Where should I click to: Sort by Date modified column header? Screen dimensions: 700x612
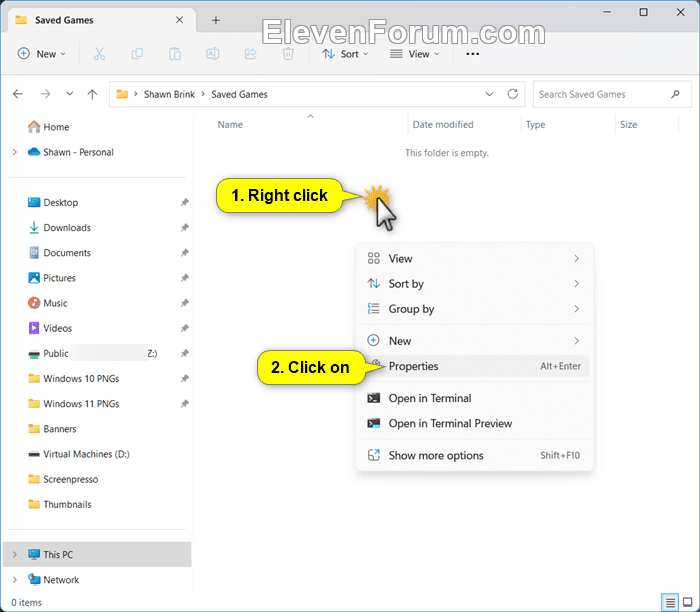coord(443,125)
